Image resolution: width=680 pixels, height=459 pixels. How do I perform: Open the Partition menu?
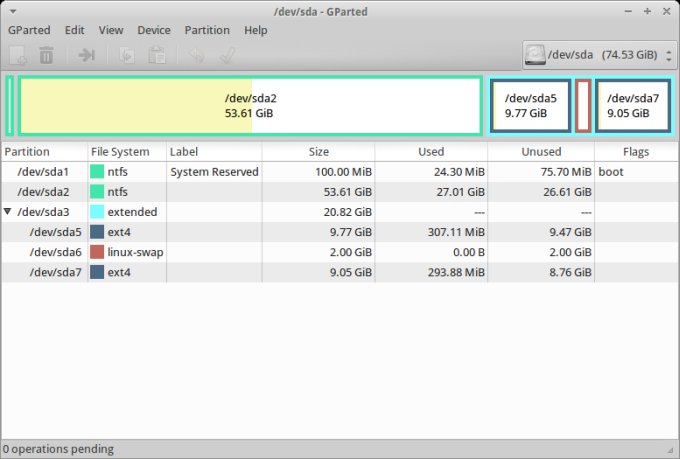pos(207,30)
